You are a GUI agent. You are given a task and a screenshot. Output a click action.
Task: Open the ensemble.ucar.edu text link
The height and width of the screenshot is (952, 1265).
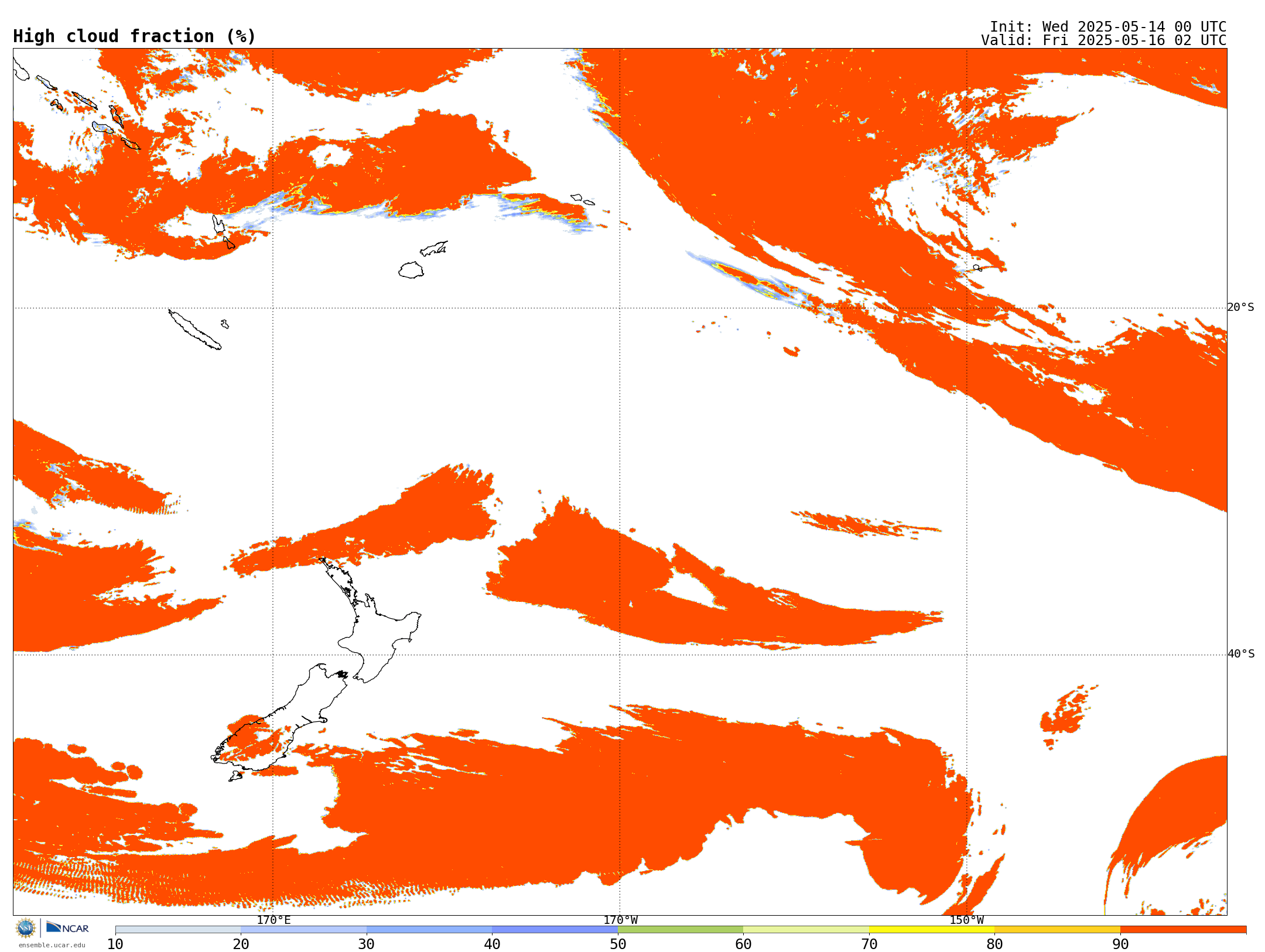pyautogui.click(x=52, y=945)
